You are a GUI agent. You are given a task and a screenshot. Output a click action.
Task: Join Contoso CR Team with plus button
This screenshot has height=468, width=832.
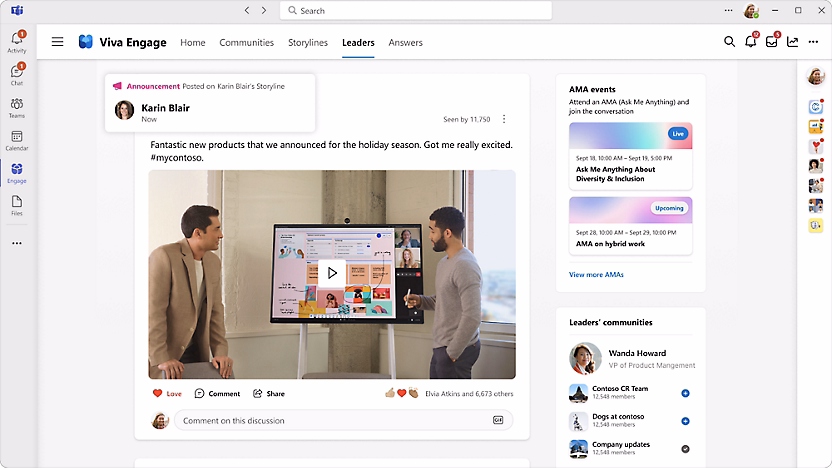686,393
